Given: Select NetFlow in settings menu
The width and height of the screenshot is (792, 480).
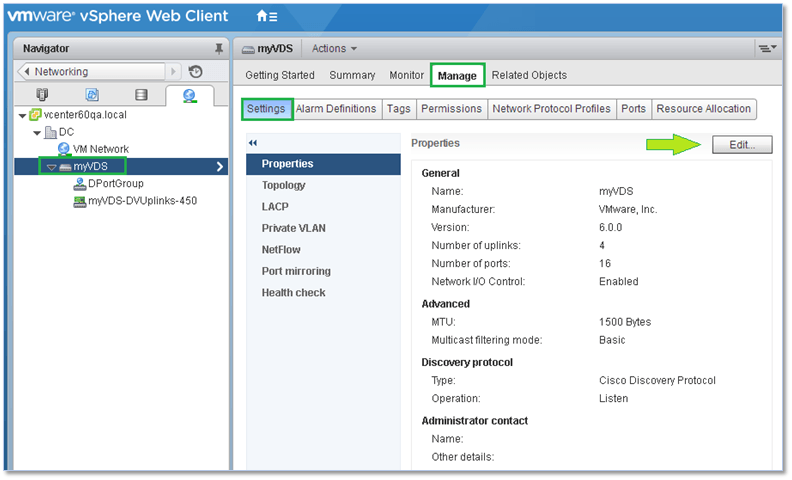Looking at the screenshot, I should (x=323, y=250).
